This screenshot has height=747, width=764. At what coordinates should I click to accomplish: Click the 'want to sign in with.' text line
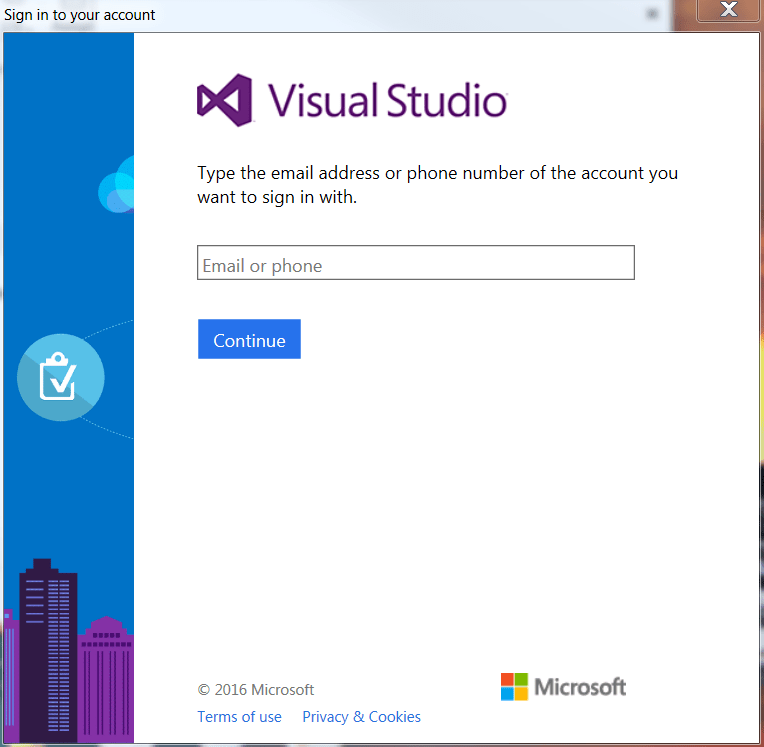point(277,197)
